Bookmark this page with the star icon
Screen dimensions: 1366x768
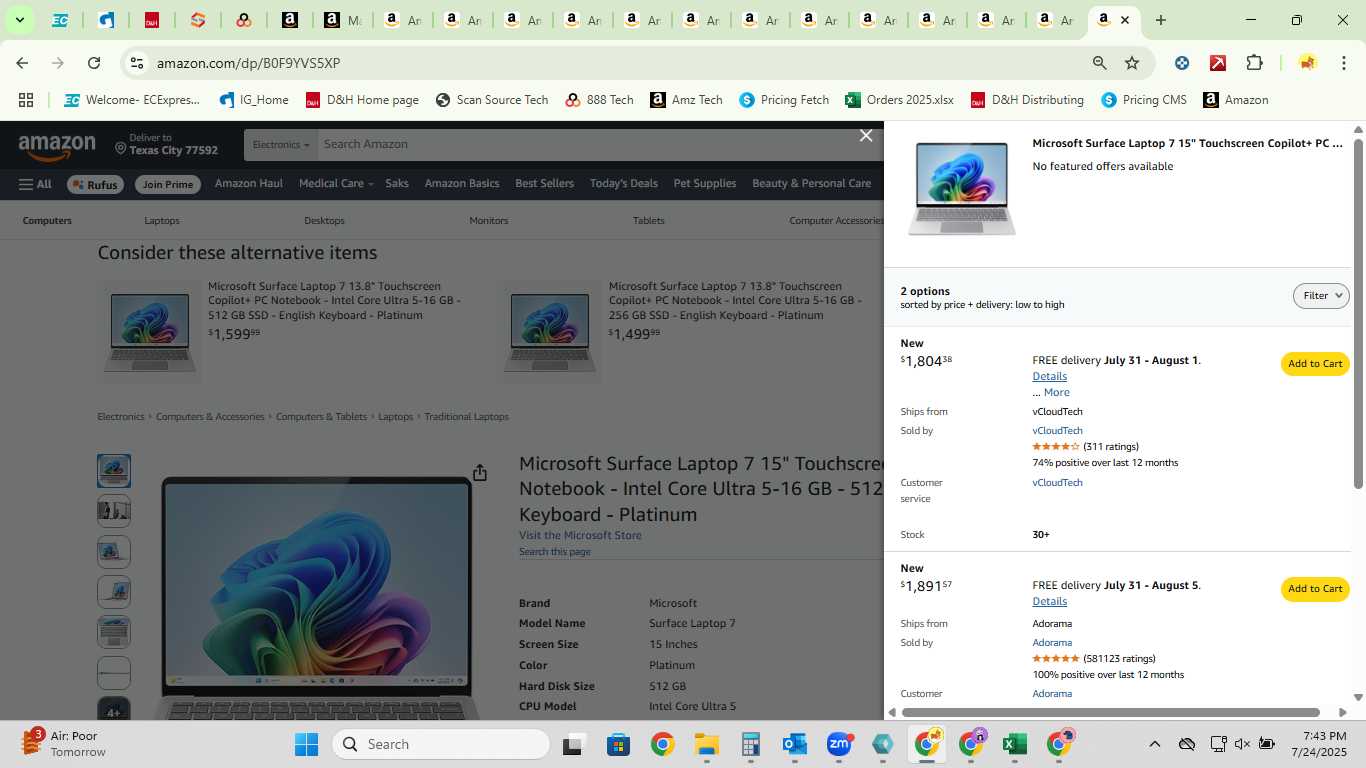click(1132, 63)
